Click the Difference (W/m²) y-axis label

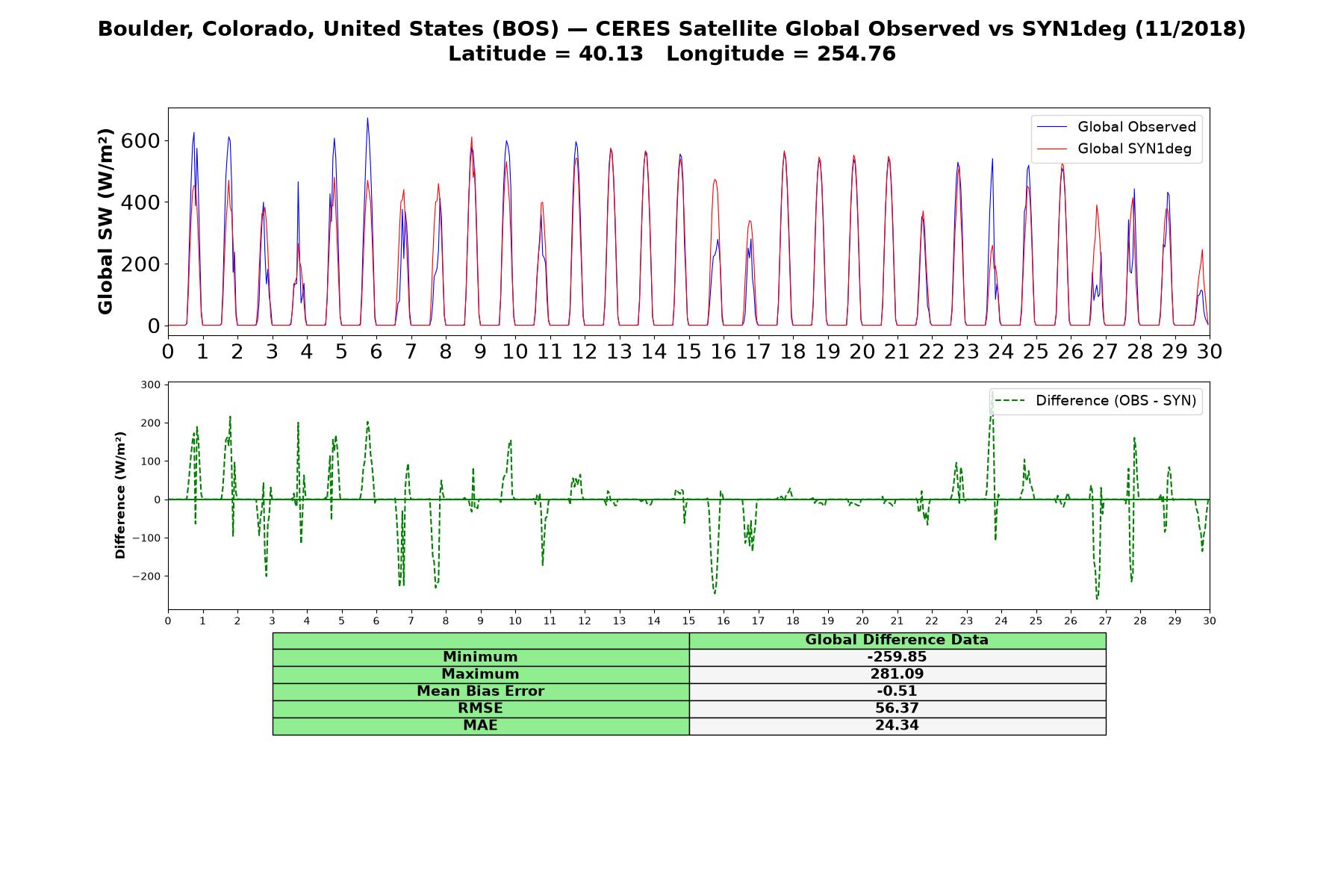pyautogui.click(x=120, y=495)
